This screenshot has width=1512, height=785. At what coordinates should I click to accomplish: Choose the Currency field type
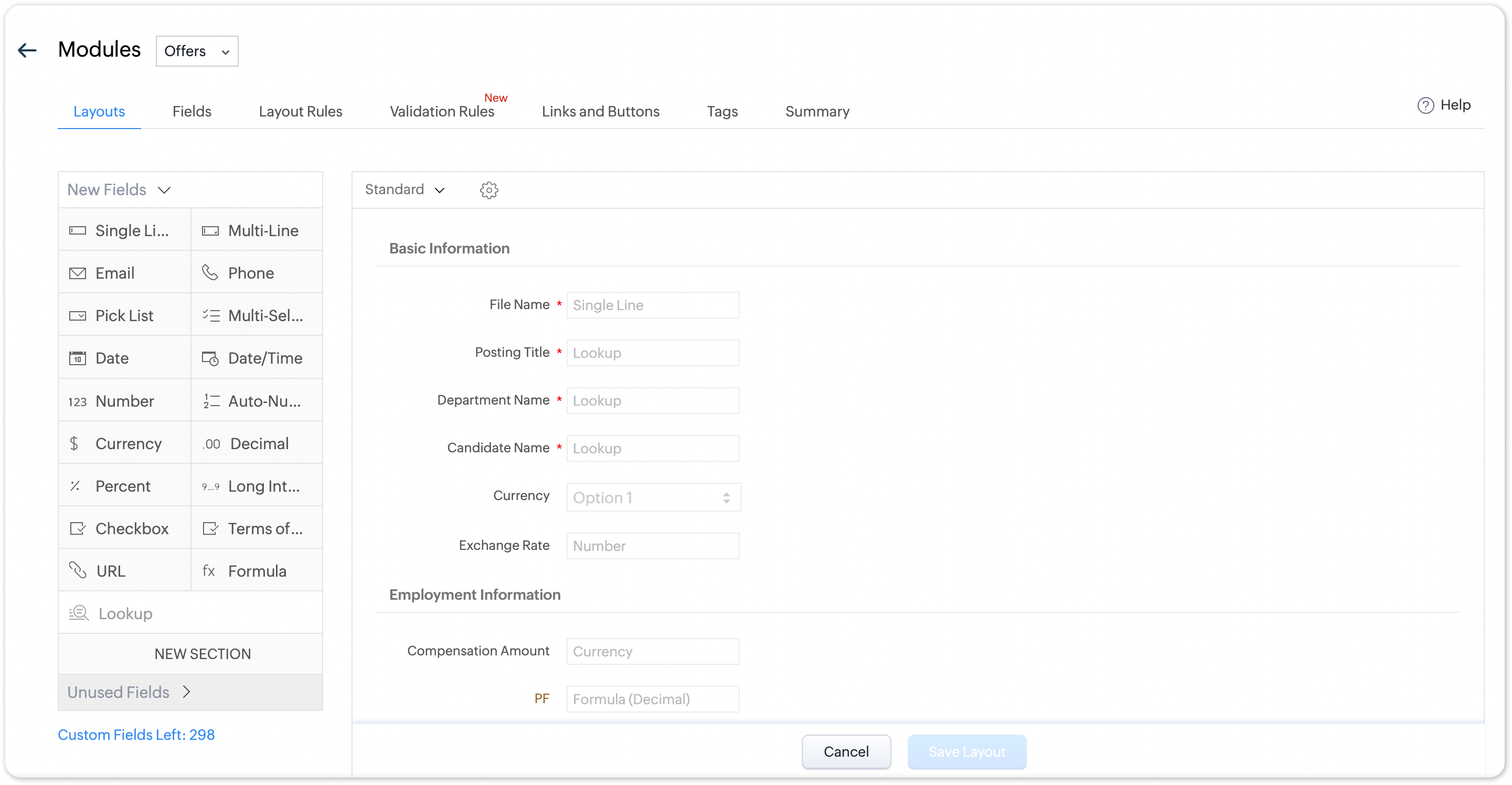(124, 443)
